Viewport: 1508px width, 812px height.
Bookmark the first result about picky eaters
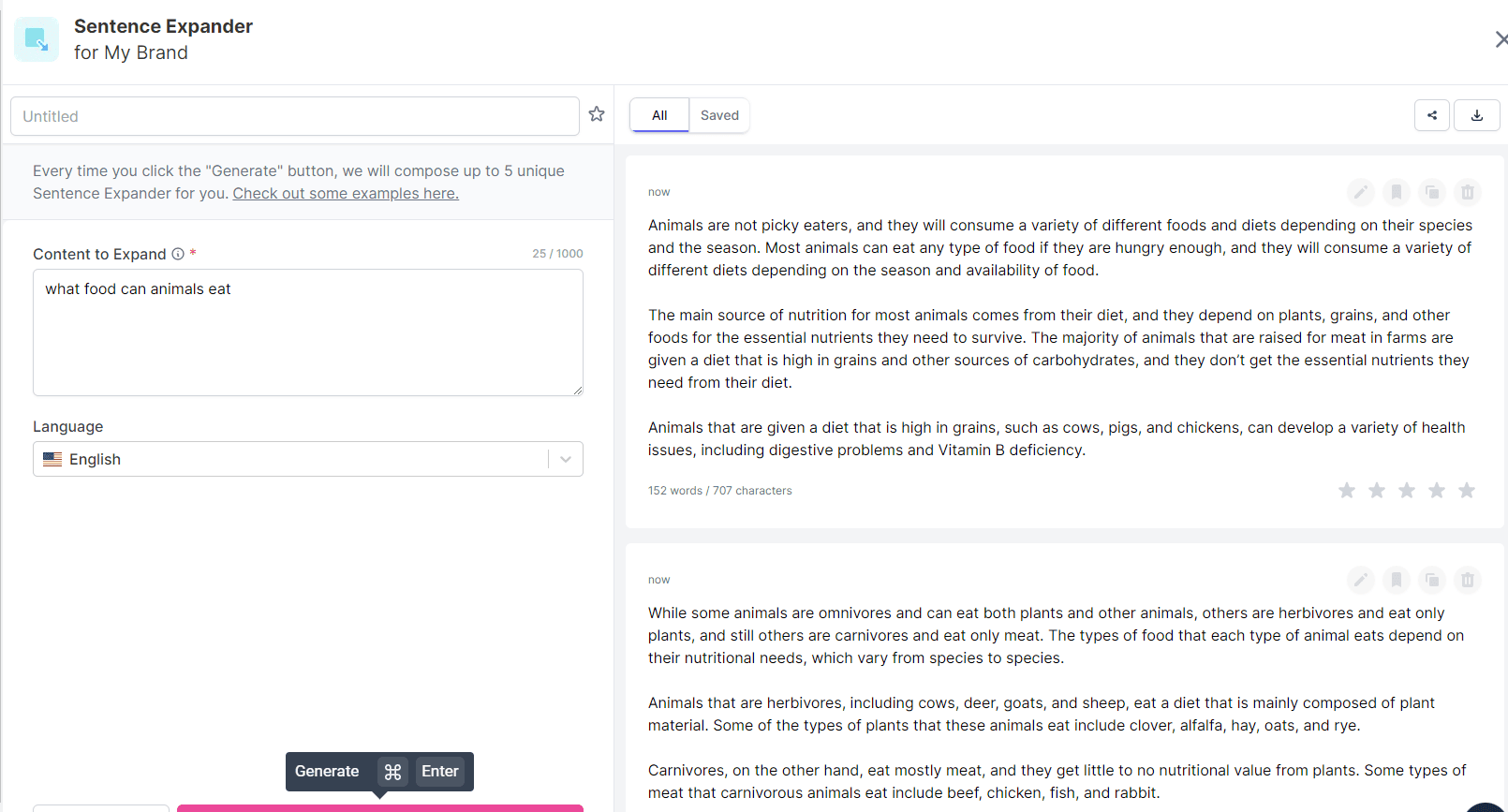(x=1397, y=192)
